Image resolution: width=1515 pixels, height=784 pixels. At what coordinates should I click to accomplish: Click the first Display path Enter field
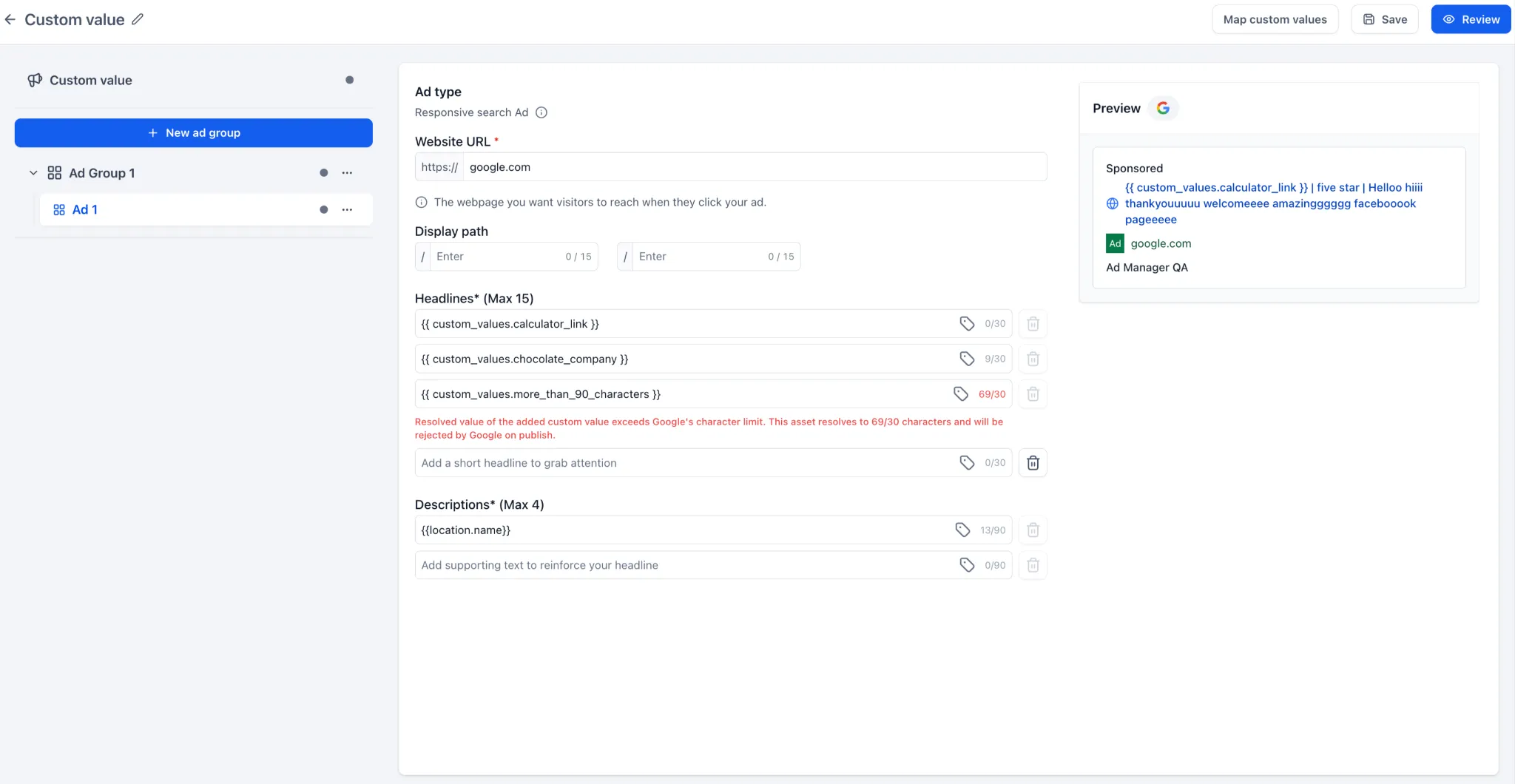tap(507, 257)
